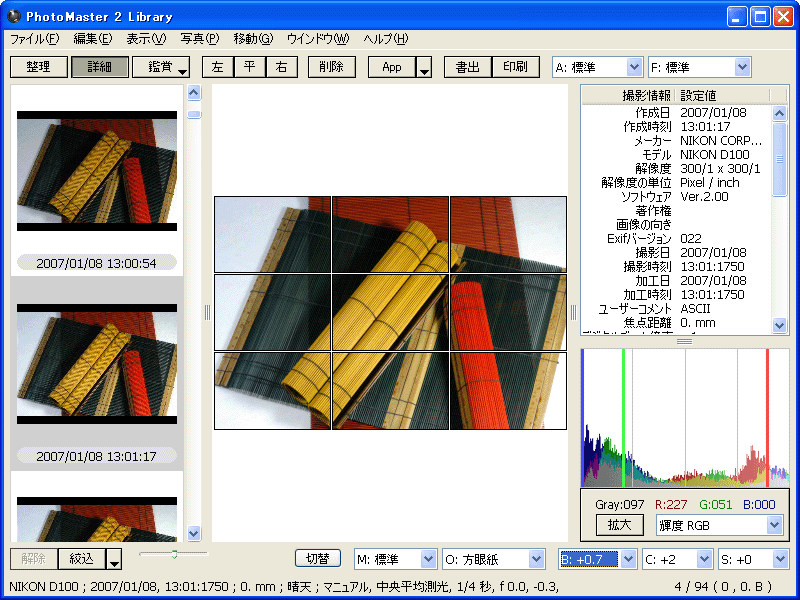Viewport: 800px width, 600px height.
Task: Switch to 整理 mode
Action: 39,67
